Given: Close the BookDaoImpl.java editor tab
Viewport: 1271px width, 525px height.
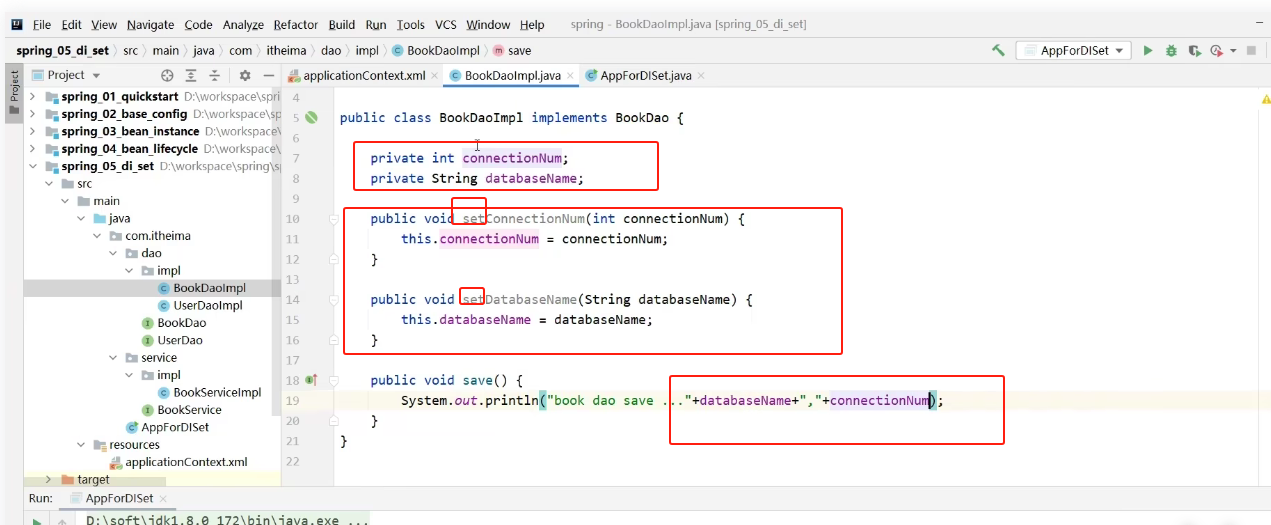Looking at the screenshot, I should coord(572,76).
